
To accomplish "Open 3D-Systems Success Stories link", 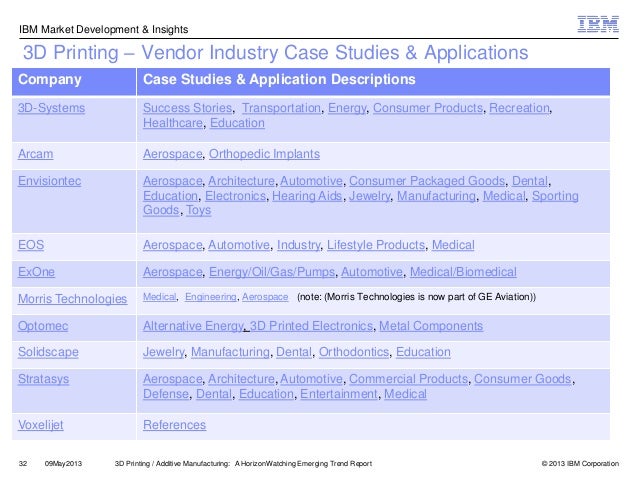I will (x=187, y=108).
